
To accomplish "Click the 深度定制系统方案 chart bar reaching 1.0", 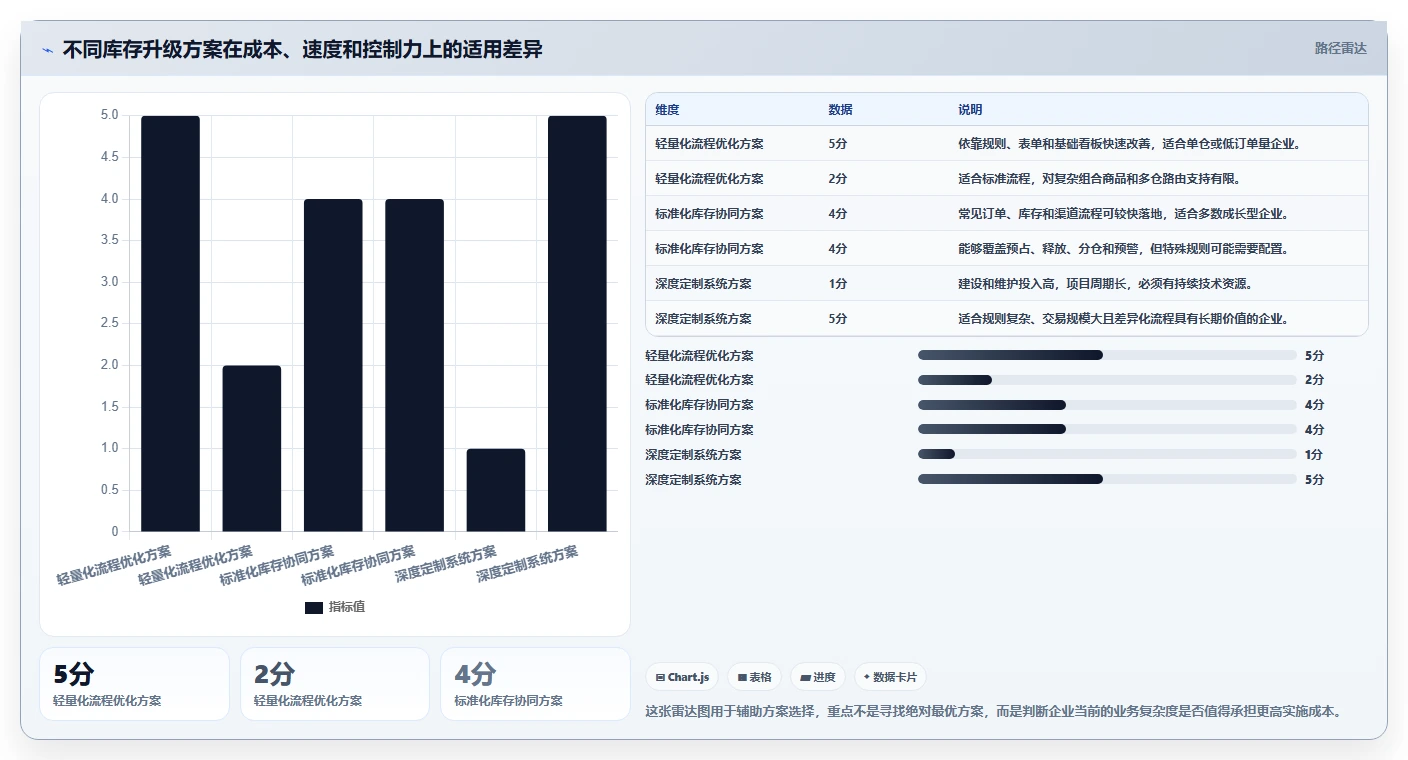I will 496,490.
